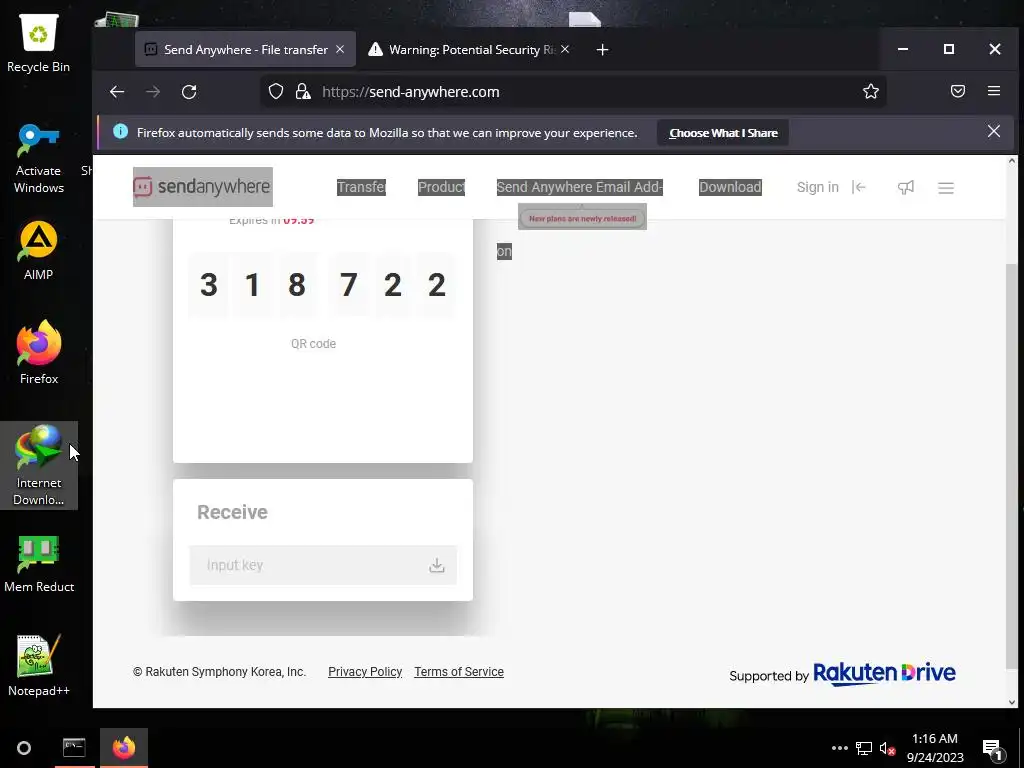Screen dimensions: 1024x768
Task: Open the Product menu item
Action: 441,187
